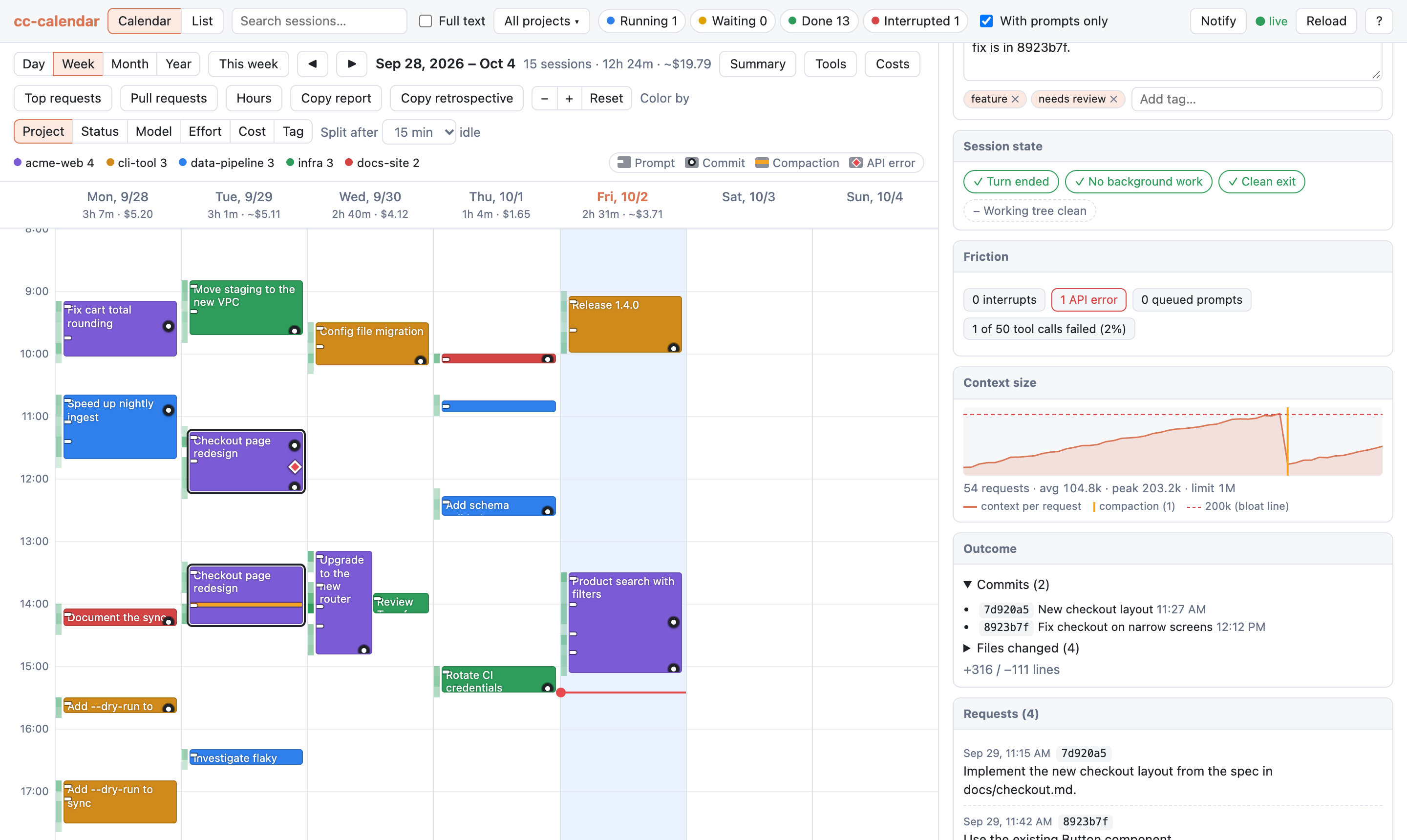Click the commit marker on Fix cart total rounding
Image resolution: width=1407 pixels, height=840 pixels.
coord(168,326)
